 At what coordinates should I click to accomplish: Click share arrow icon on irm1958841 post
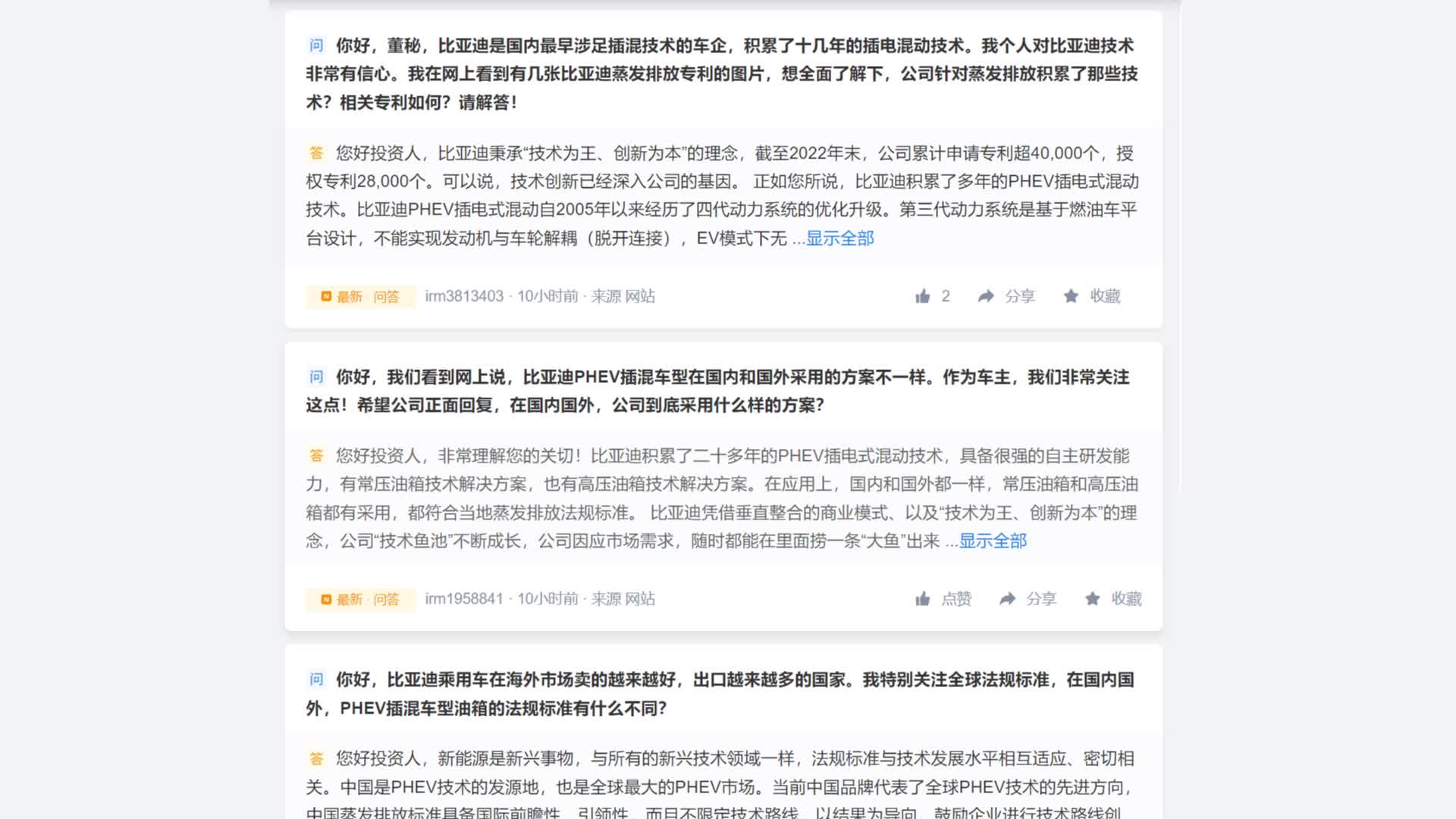tap(1007, 599)
